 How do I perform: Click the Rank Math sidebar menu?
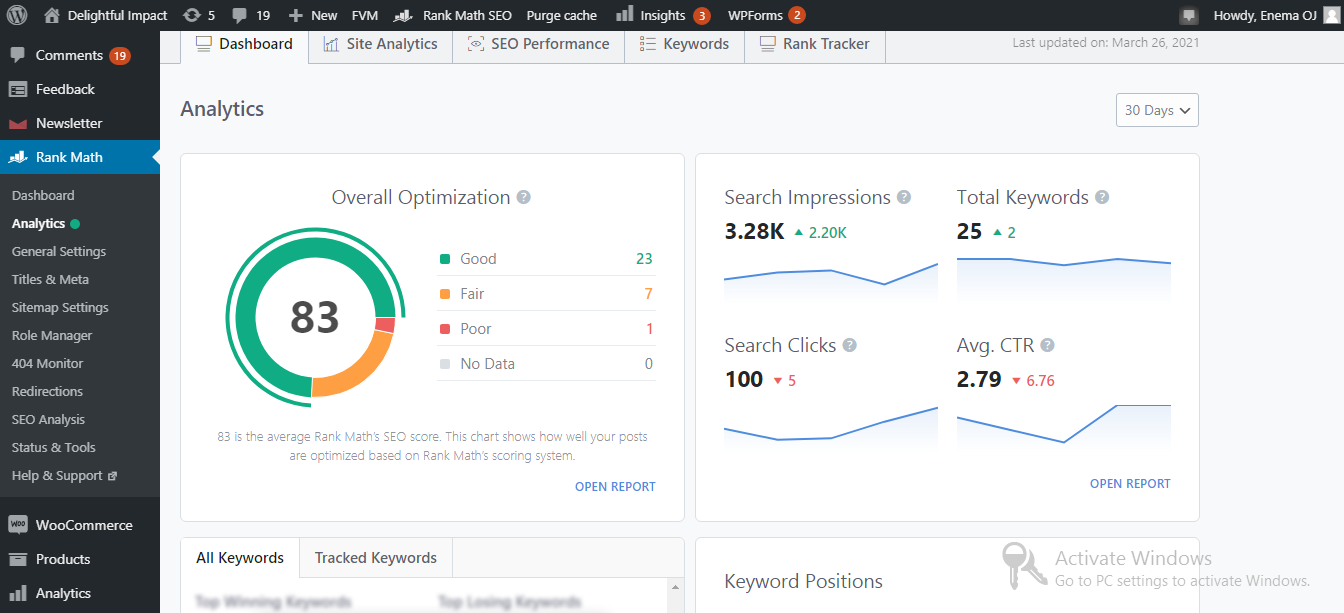coord(80,157)
